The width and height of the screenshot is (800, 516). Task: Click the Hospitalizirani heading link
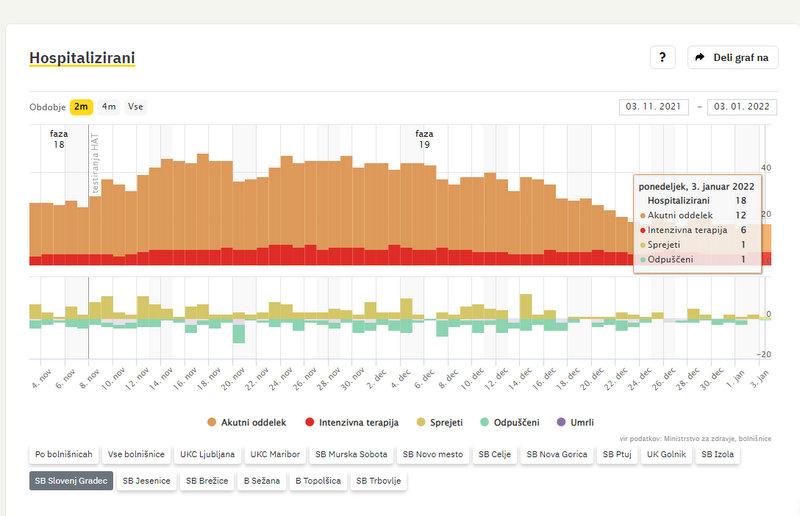82,58
